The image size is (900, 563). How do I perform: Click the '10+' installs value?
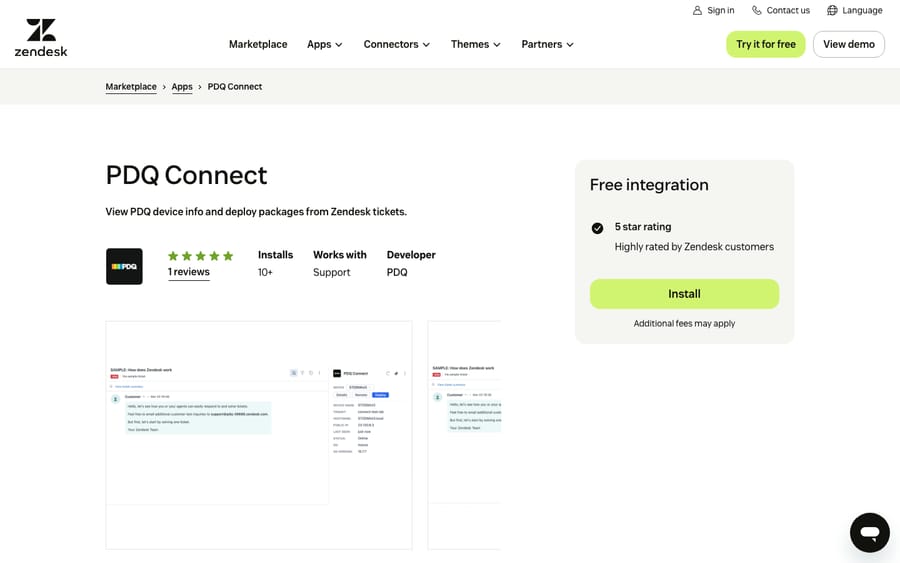pyautogui.click(x=265, y=273)
